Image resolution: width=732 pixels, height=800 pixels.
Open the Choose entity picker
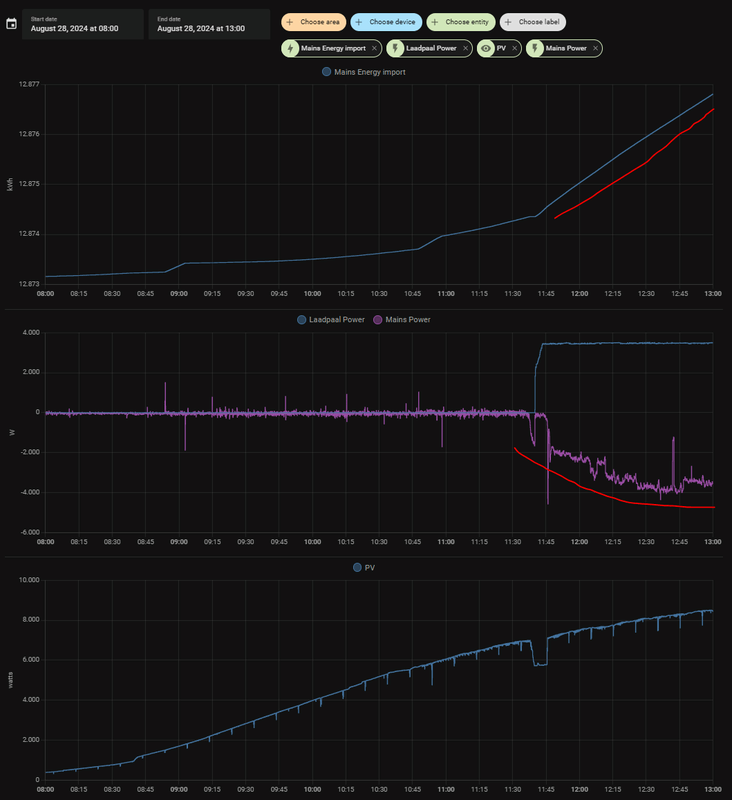point(461,22)
